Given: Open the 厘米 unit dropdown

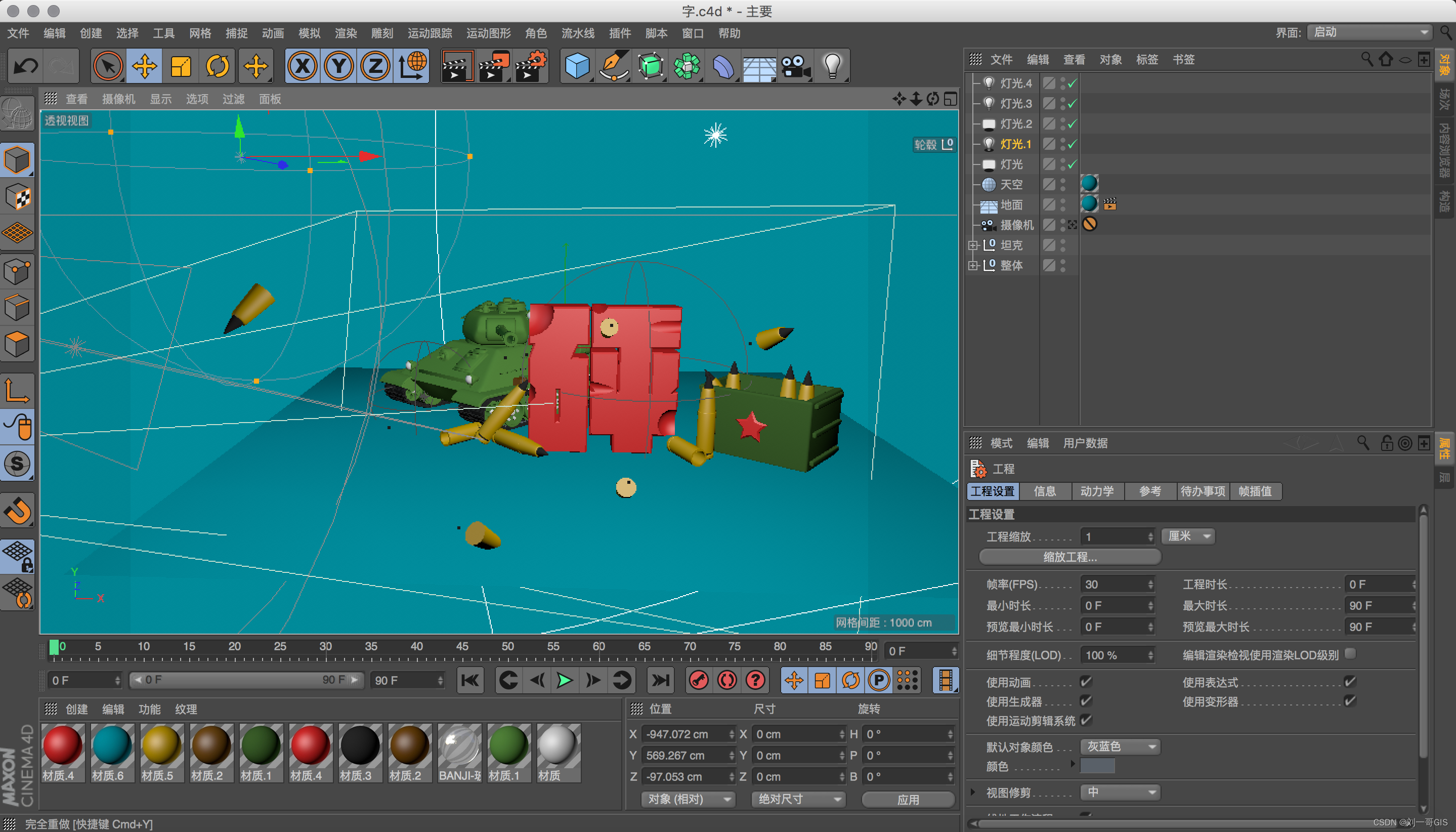Looking at the screenshot, I should [x=1188, y=536].
